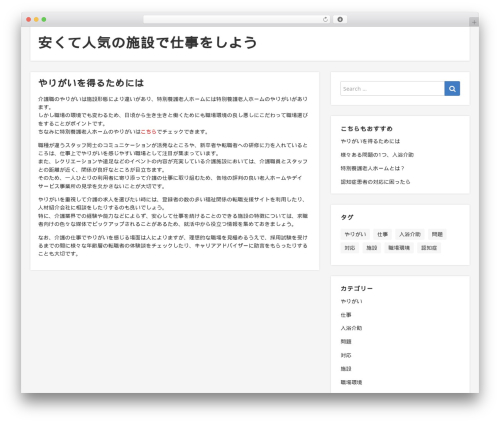Open recommended post 特別養護老人ホームとは？
This screenshot has width=500, height=423.
point(372,168)
